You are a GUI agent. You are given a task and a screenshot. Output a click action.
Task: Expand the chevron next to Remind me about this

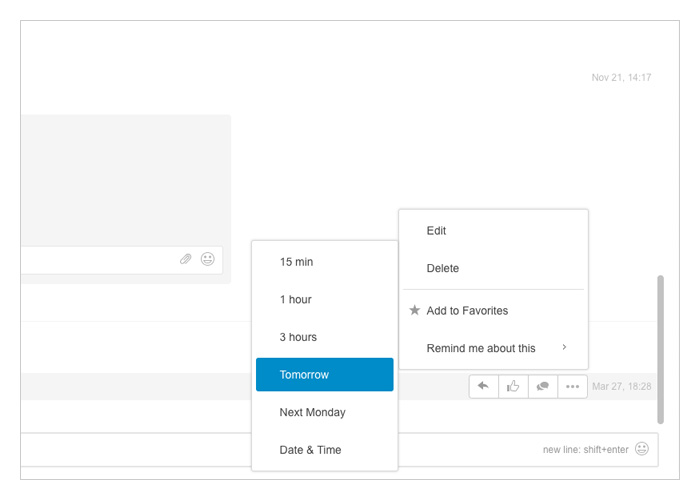564,347
